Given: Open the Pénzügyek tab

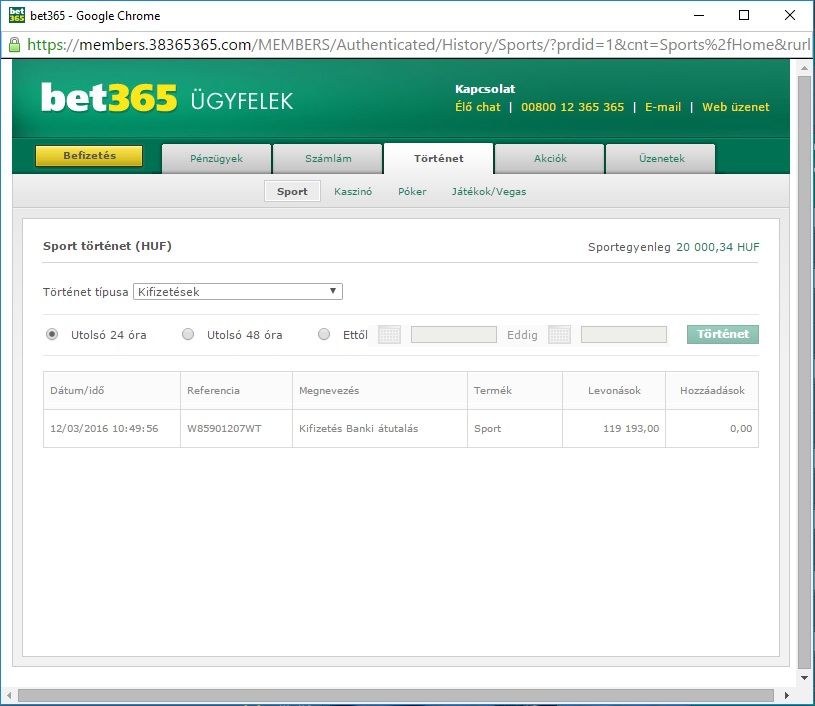Looking at the screenshot, I should pos(216,159).
